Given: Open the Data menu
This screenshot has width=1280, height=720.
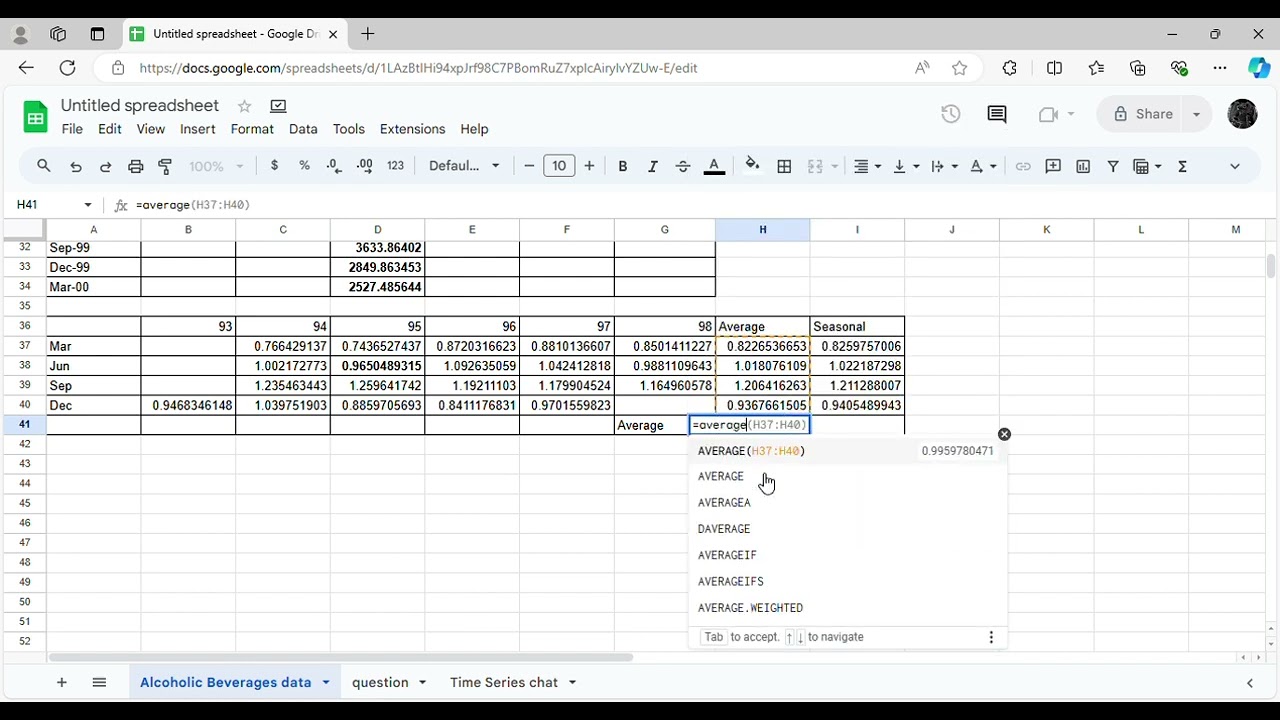Looking at the screenshot, I should coord(303,129).
